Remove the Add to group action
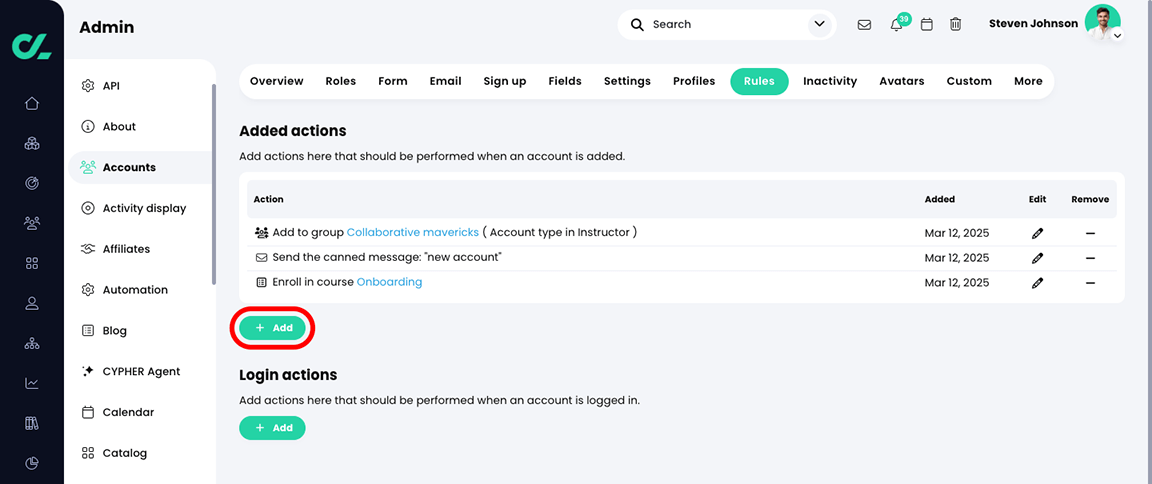 [x=1090, y=233]
